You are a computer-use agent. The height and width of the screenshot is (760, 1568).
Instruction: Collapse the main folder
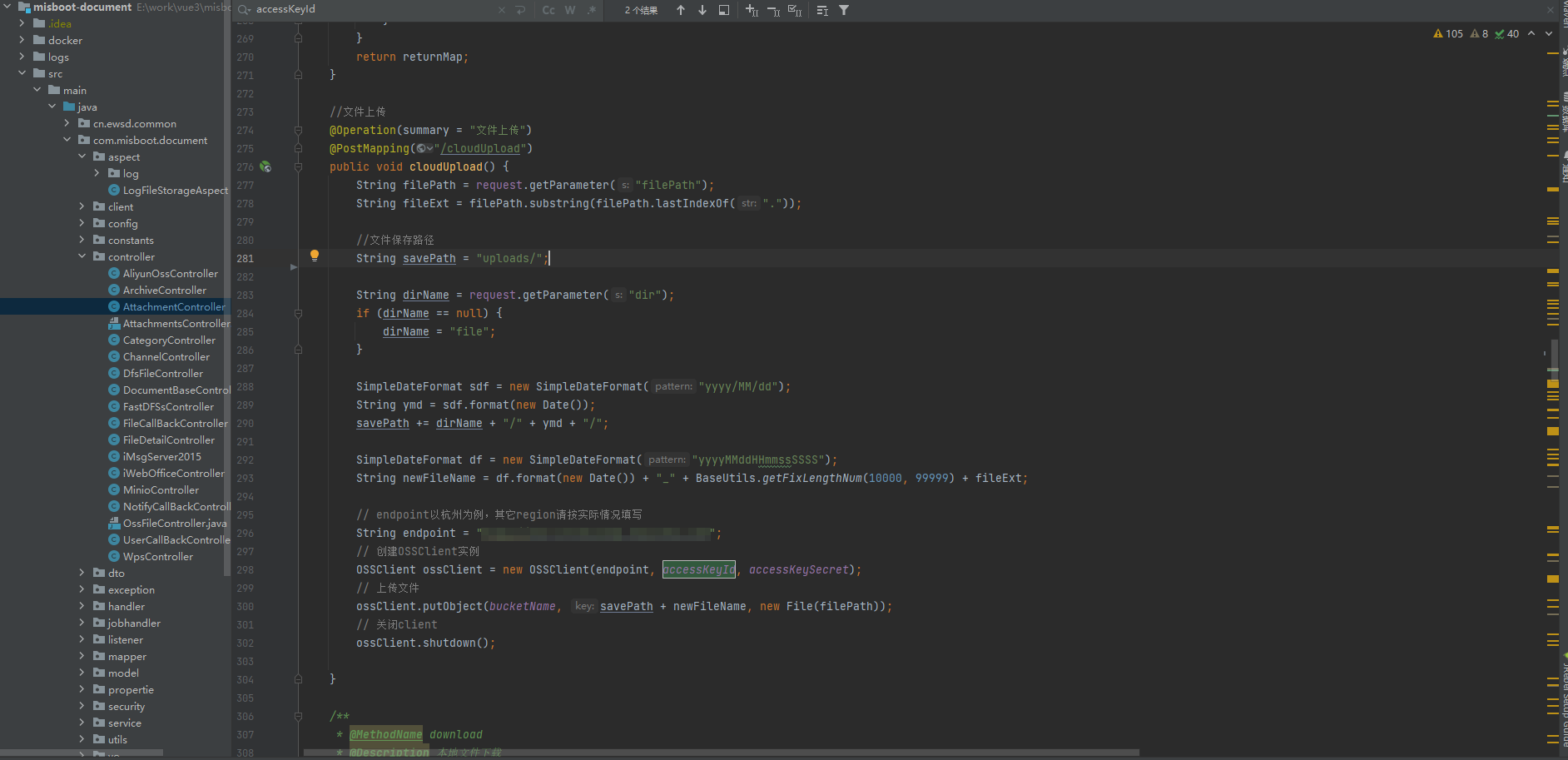37,90
